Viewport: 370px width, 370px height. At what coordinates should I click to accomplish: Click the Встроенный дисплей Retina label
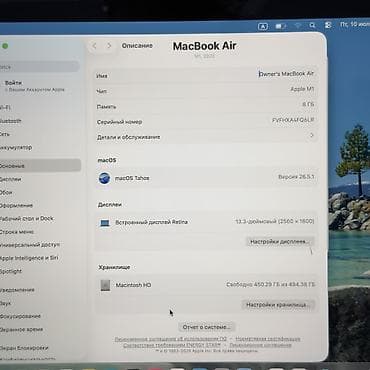[151, 222]
